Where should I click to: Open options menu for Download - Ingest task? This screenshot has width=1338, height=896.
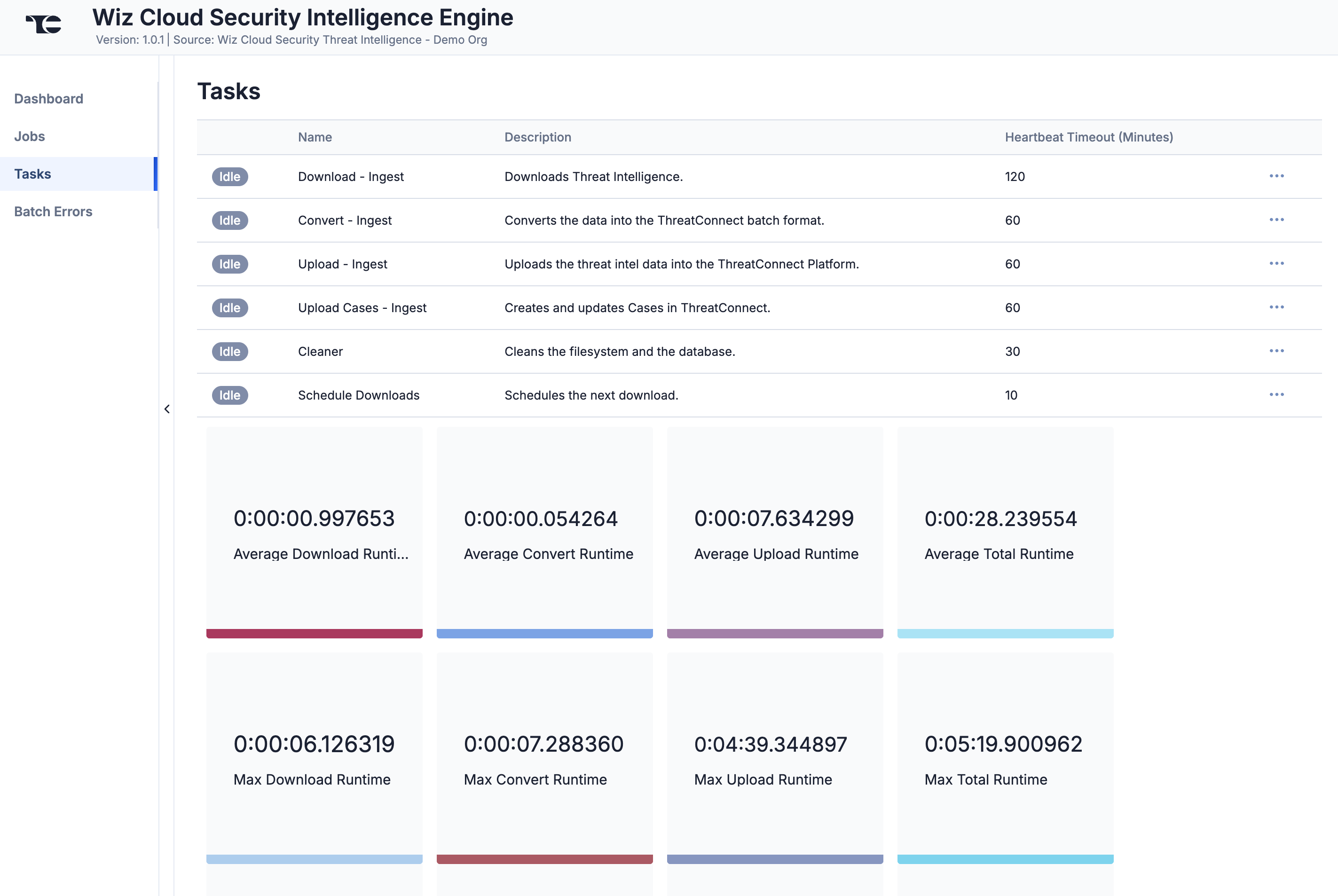pos(1277,177)
